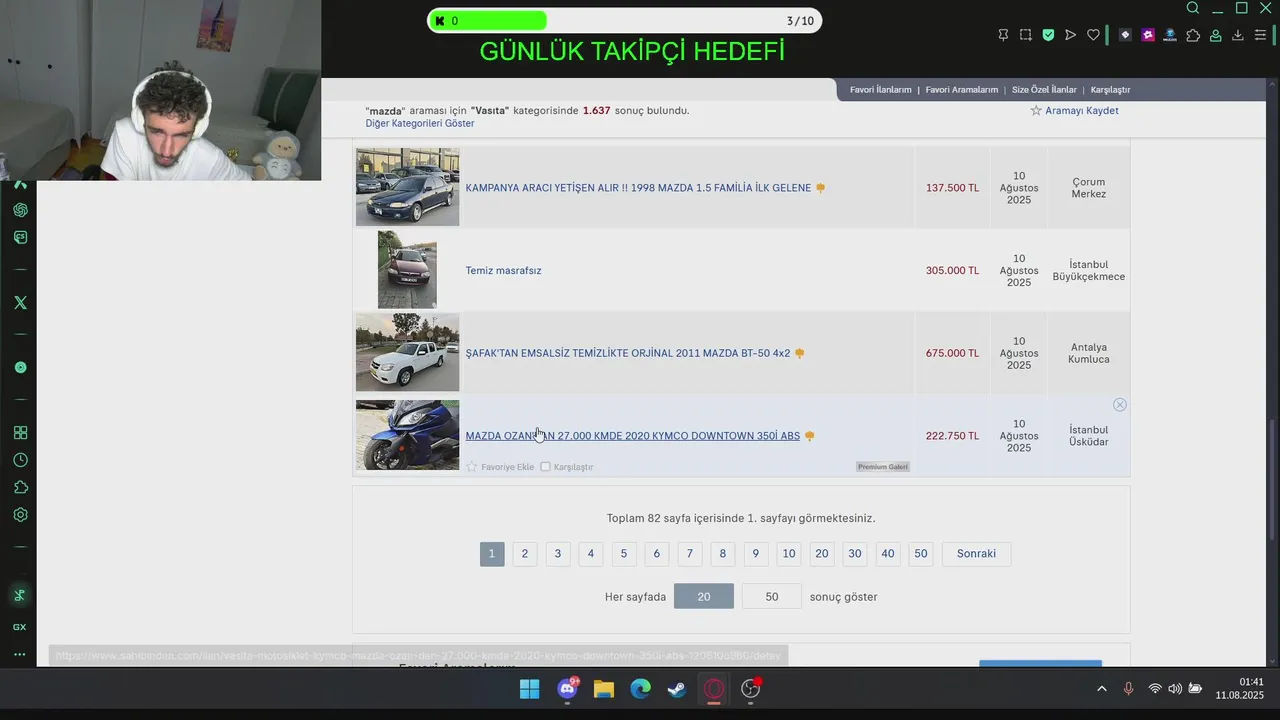This screenshot has height=720, width=1280.
Task: Jump to results page 50
Action: coord(921,554)
